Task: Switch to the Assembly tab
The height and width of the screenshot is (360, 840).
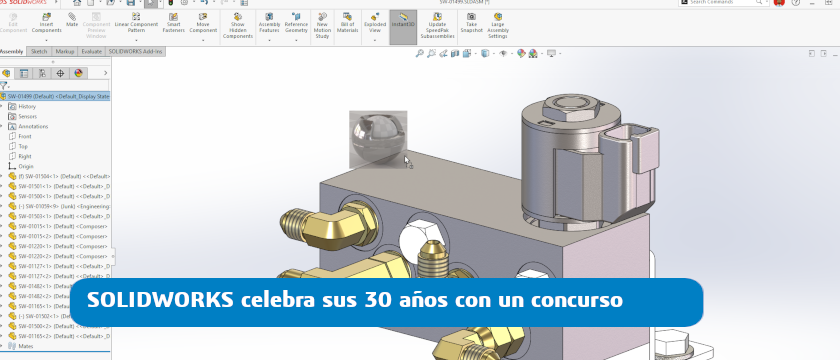Action: (x=12, y=51)
